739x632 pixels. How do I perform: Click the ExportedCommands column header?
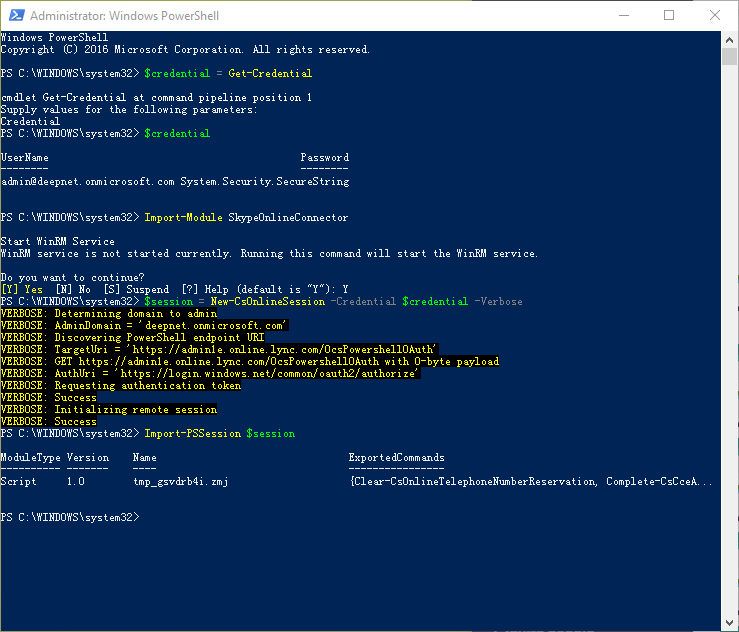click(x=396, y=458)
